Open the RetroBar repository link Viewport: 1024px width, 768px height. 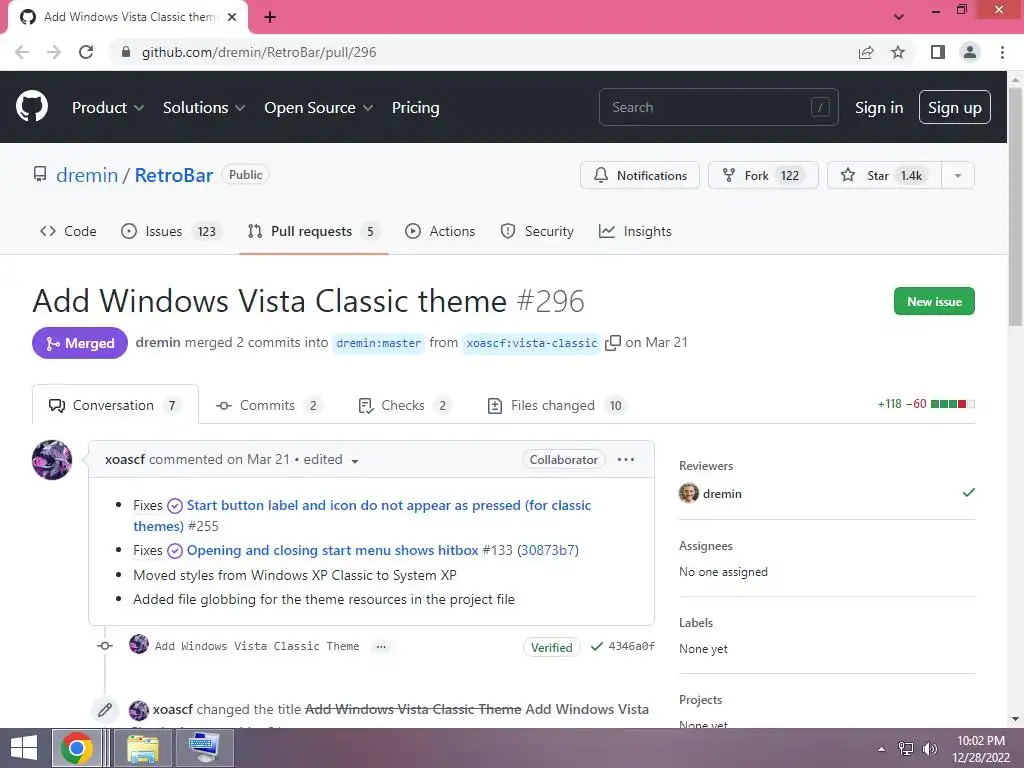pos(174,175)
